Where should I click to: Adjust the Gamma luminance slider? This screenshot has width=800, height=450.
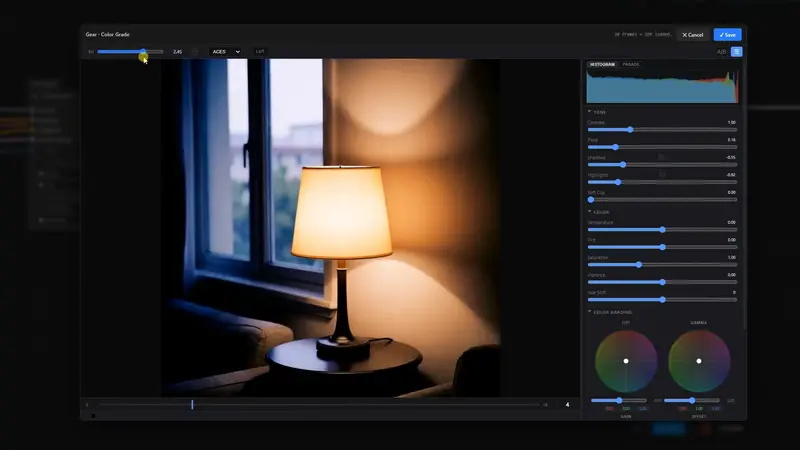coord(691,401)
